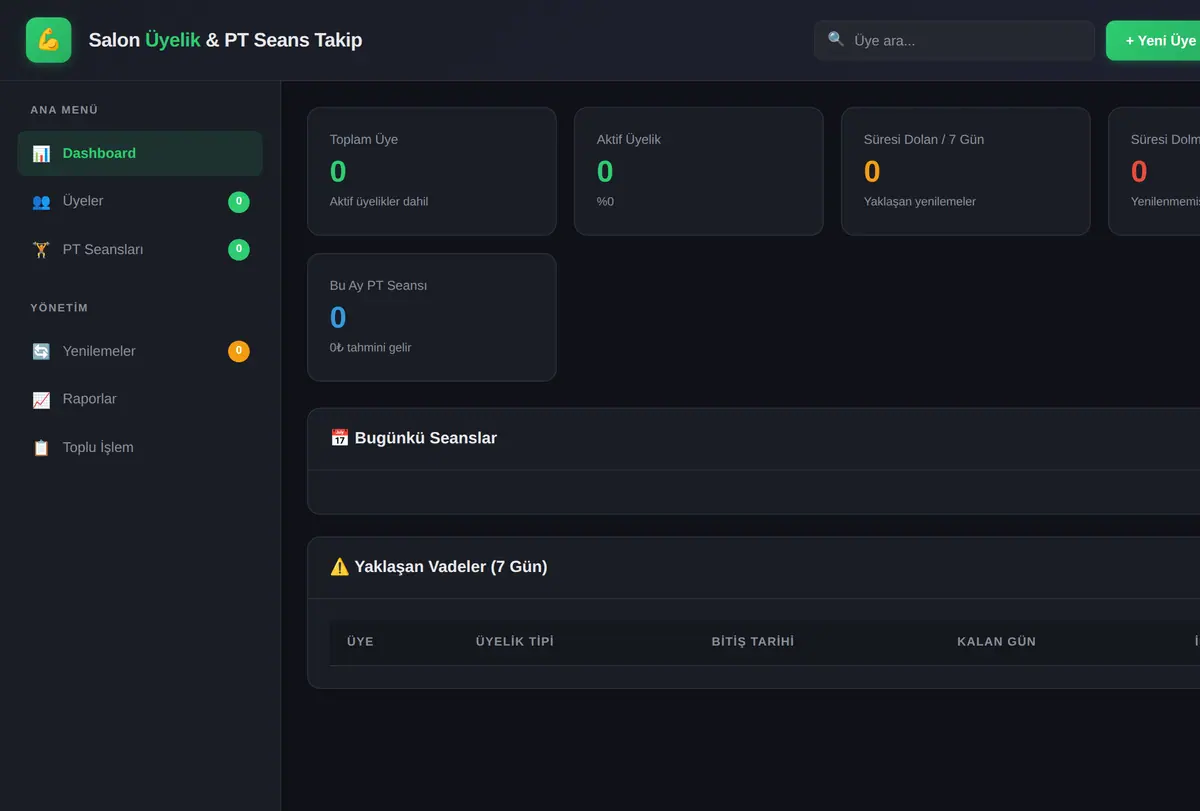Click the Raporlar trend chart icon
Image resolution: width=1200 pixels, height=811 pixels.
41,399
